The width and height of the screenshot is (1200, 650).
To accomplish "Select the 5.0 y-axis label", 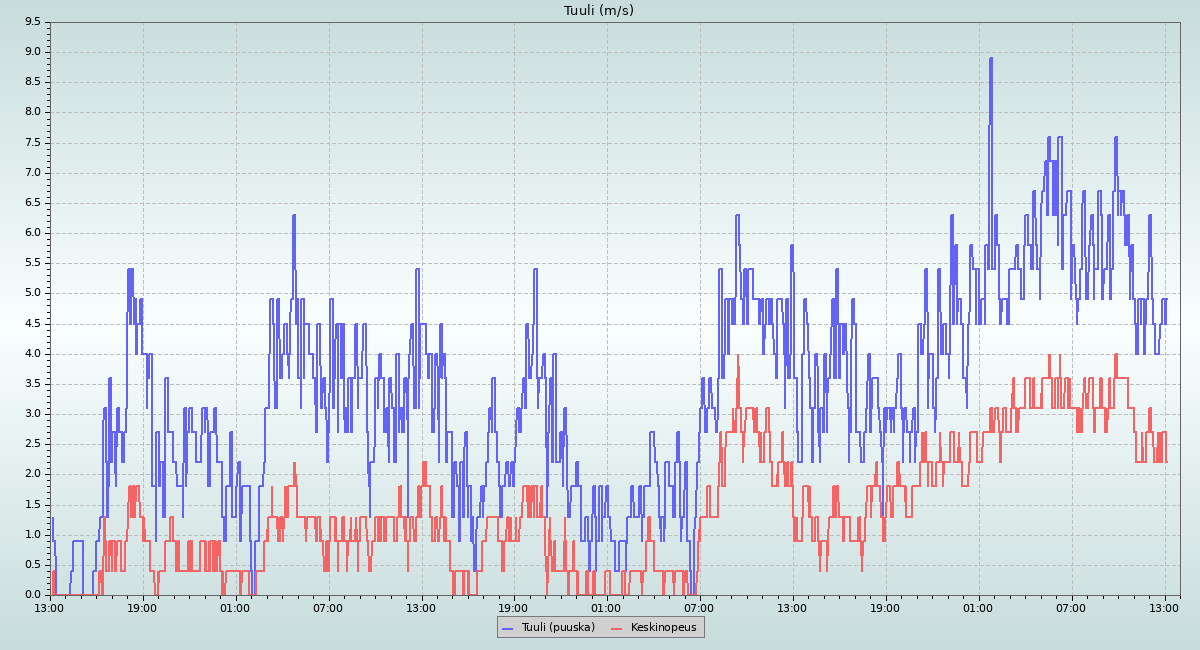I will (32, 293).
